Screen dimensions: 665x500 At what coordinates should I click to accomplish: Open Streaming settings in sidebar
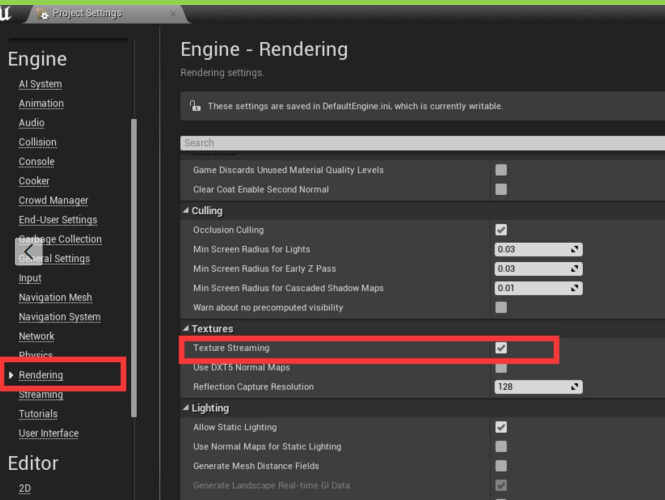41,394
